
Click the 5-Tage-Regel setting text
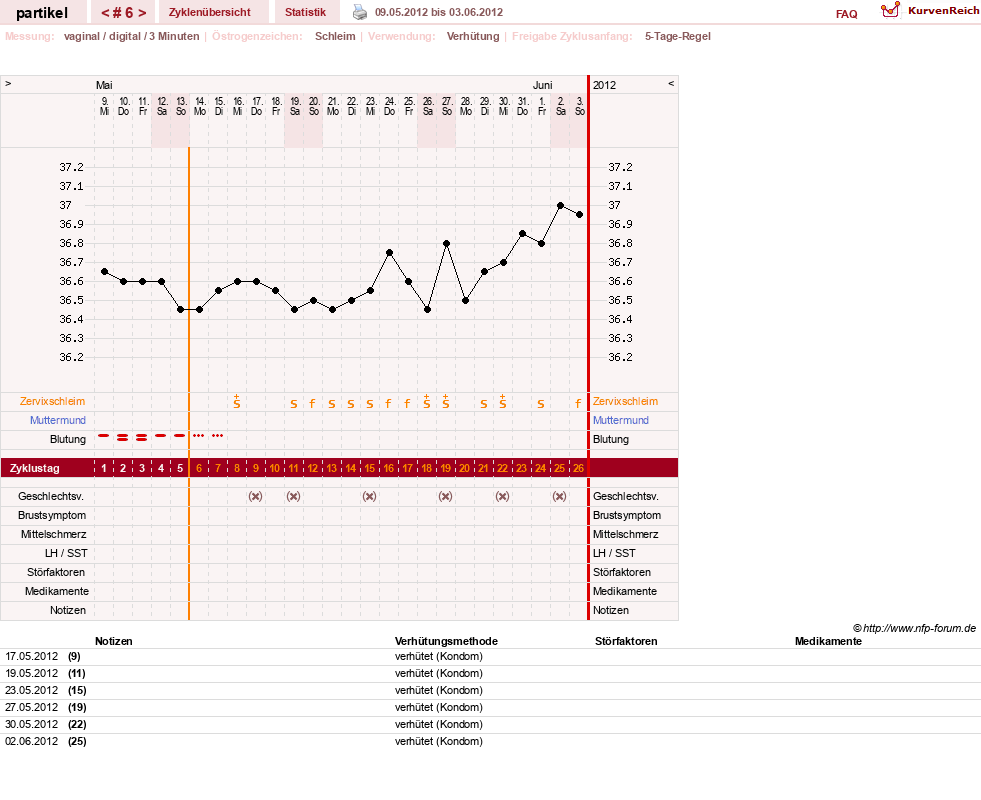click(678, 36)
